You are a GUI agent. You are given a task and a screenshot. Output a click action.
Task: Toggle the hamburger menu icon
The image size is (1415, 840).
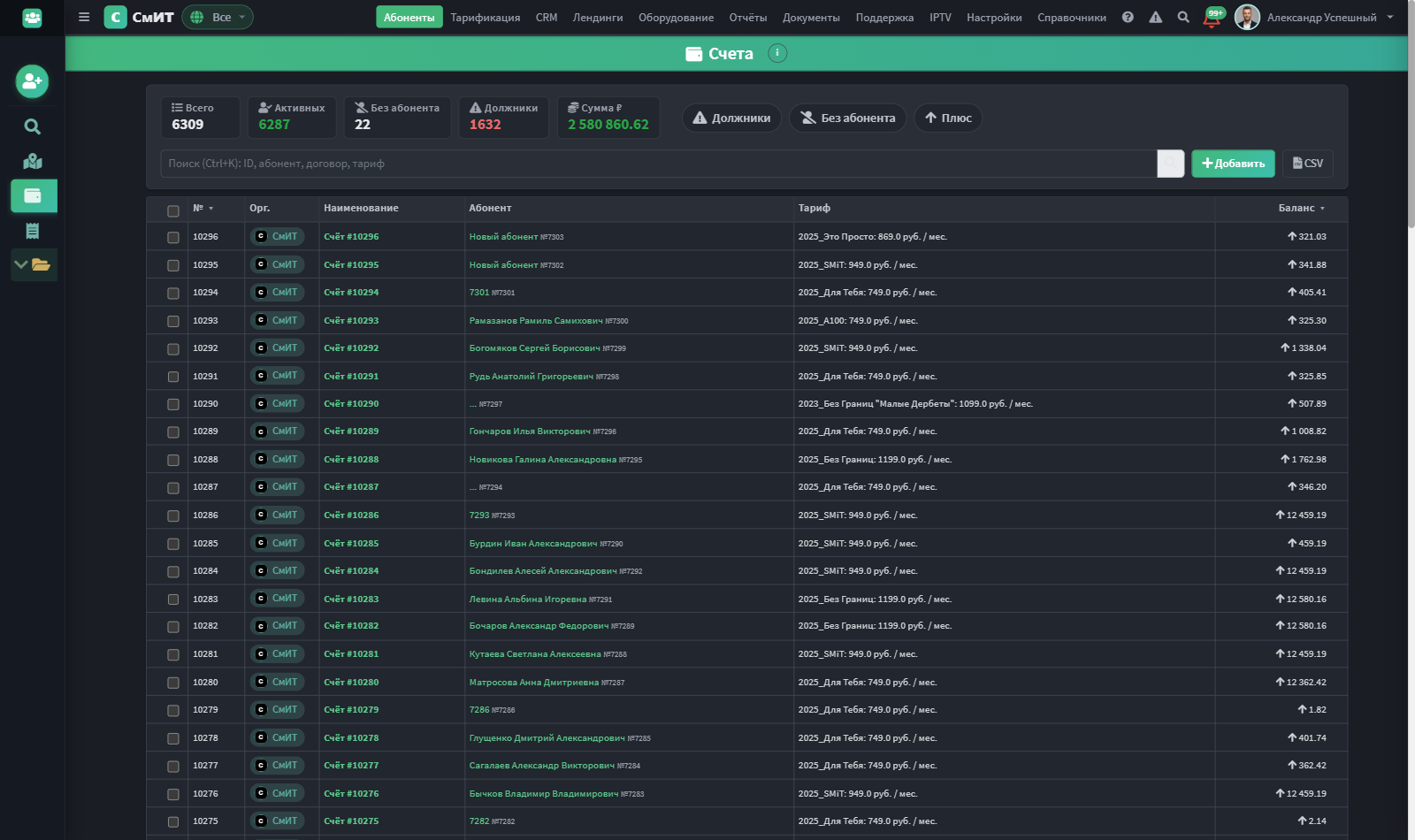(84, 17)
